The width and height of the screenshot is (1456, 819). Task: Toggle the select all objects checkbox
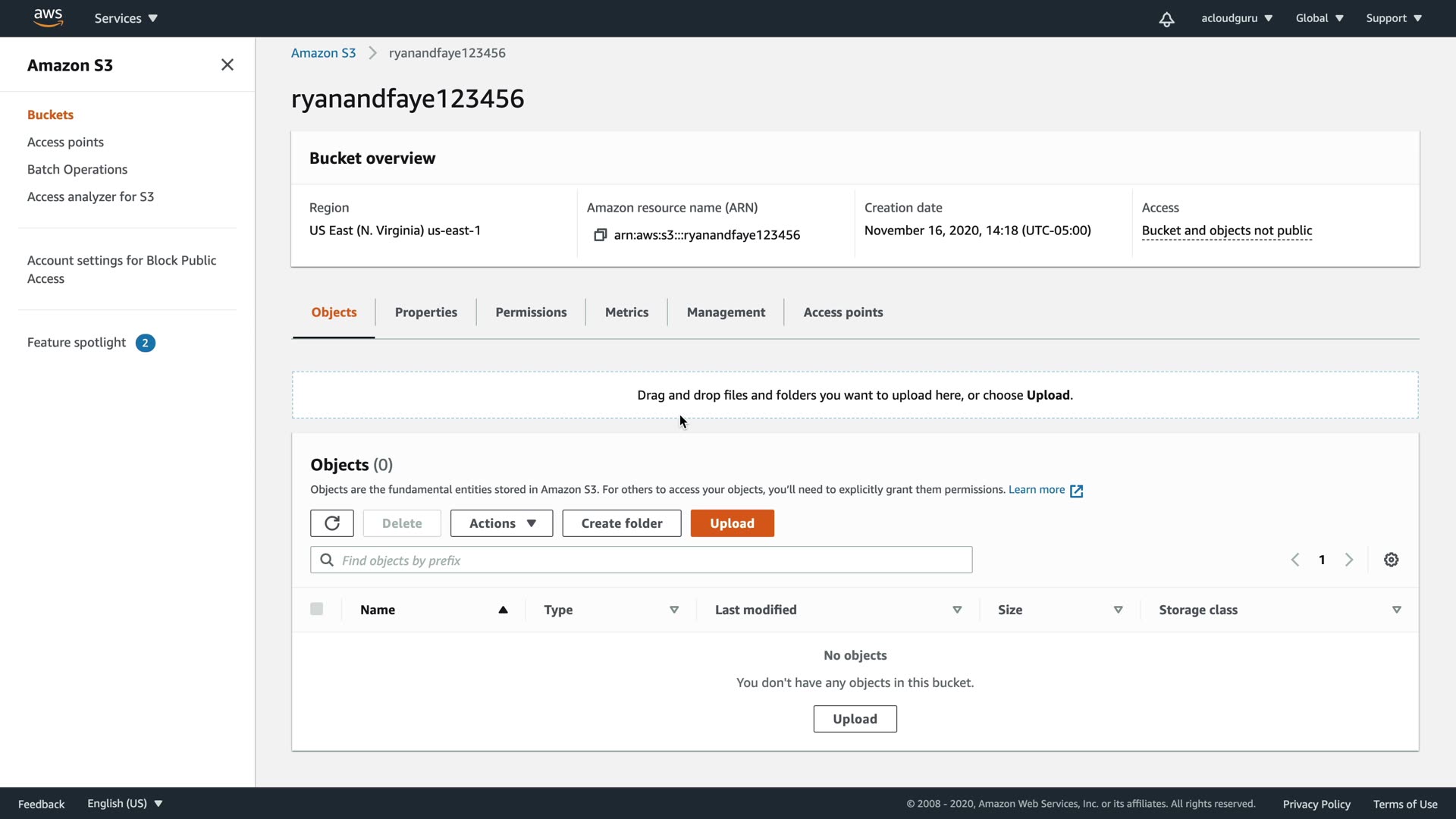coord(317,609)
